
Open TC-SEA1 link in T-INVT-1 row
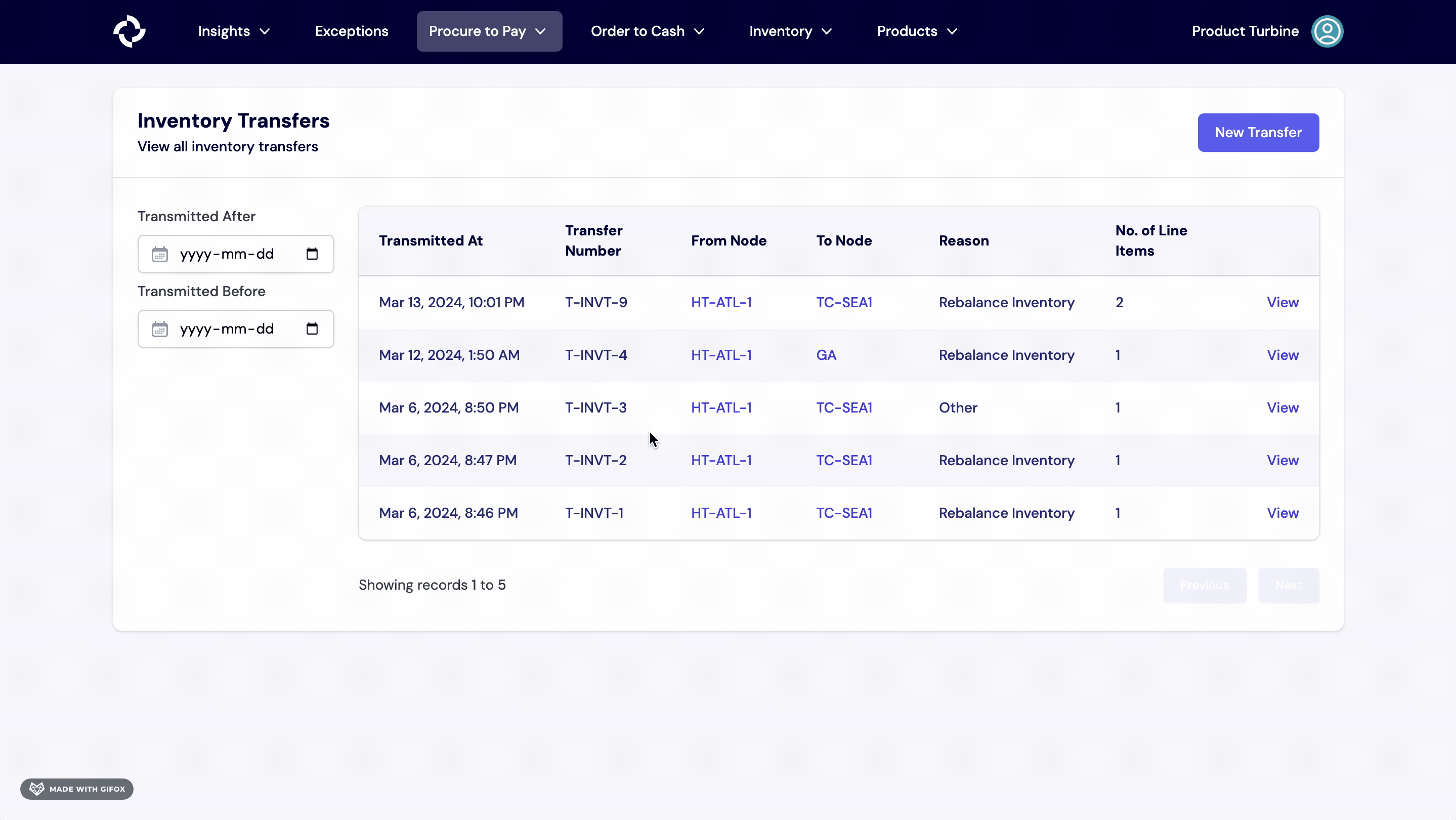[844, 513]
